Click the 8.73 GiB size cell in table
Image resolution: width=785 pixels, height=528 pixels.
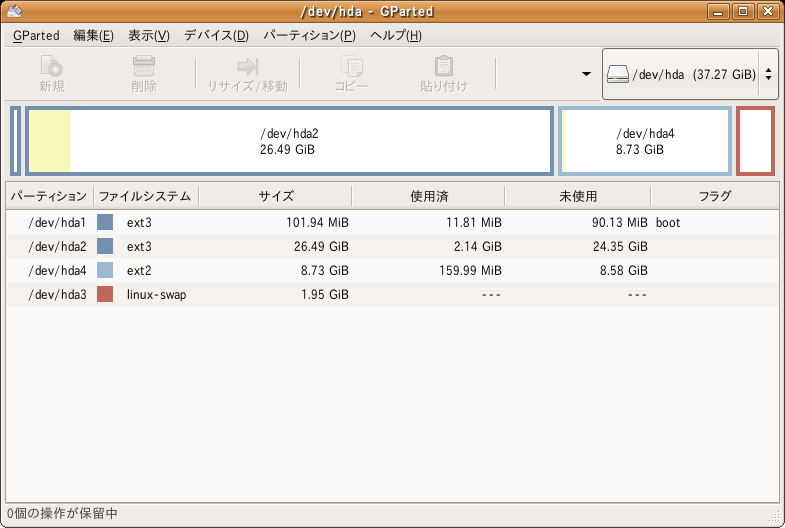(324, 270)
